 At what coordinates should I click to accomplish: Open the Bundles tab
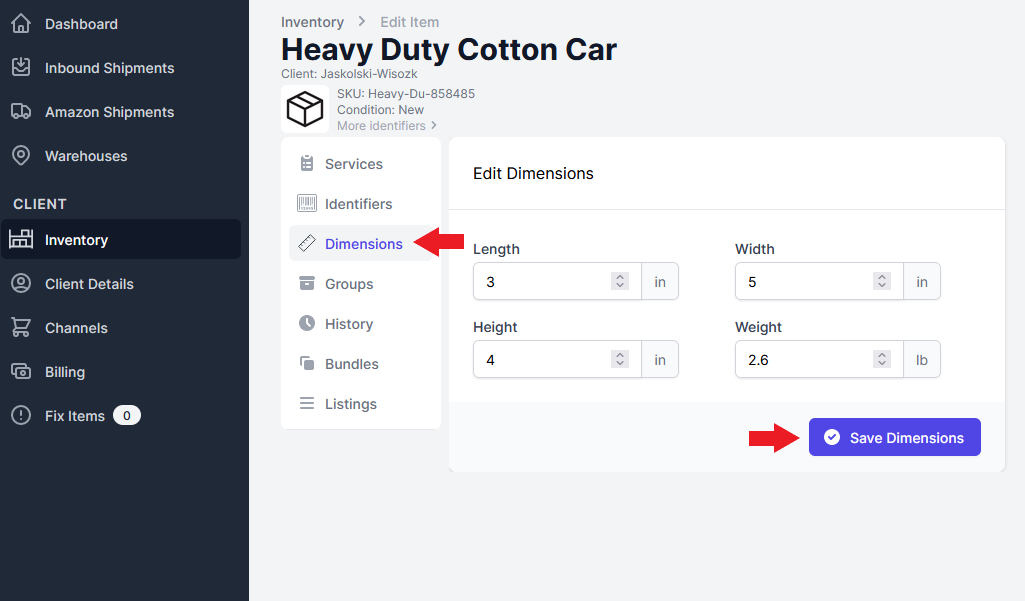coord(361,364)
